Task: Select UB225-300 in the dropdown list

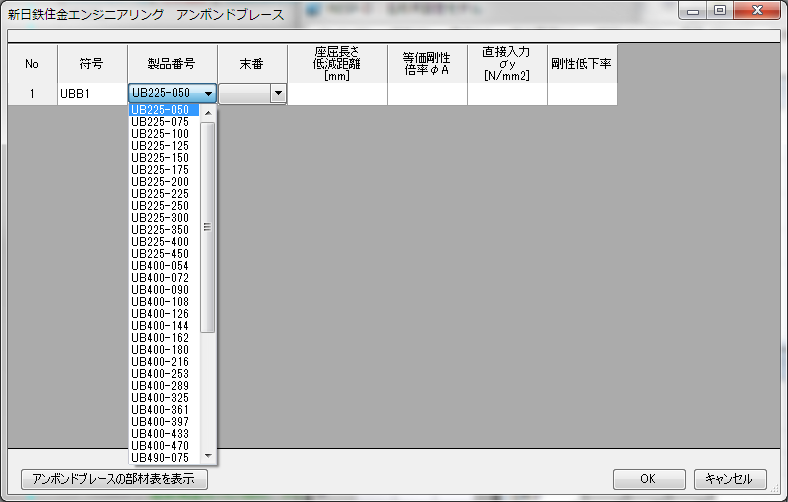Action: (164, 218)
